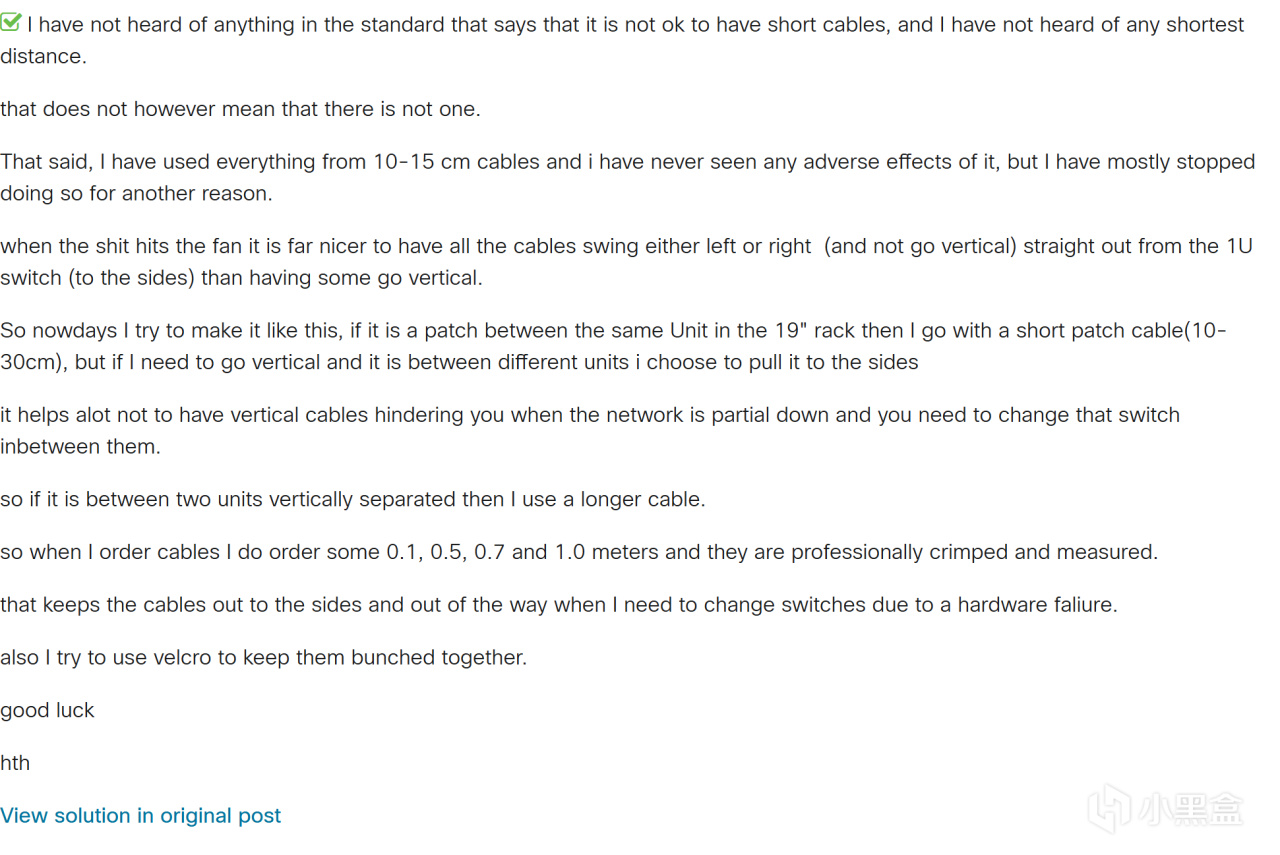Click the line about two units vertically separated

(x=352, y=499)
